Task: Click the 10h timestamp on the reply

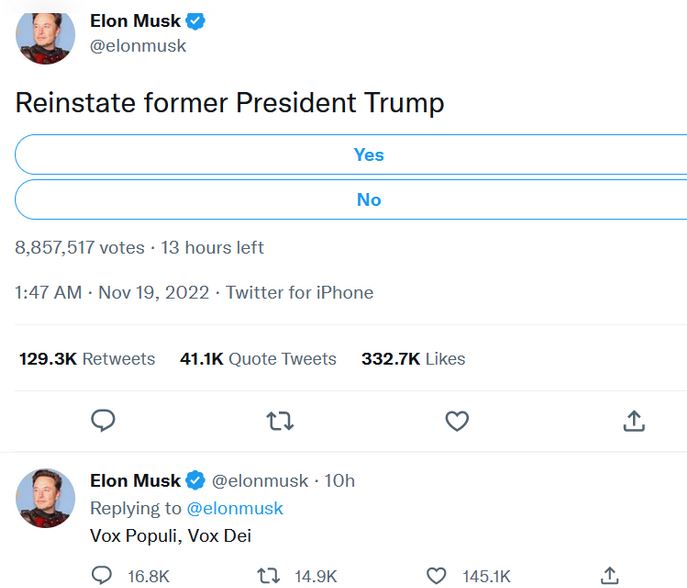Action: coord(340,481)
